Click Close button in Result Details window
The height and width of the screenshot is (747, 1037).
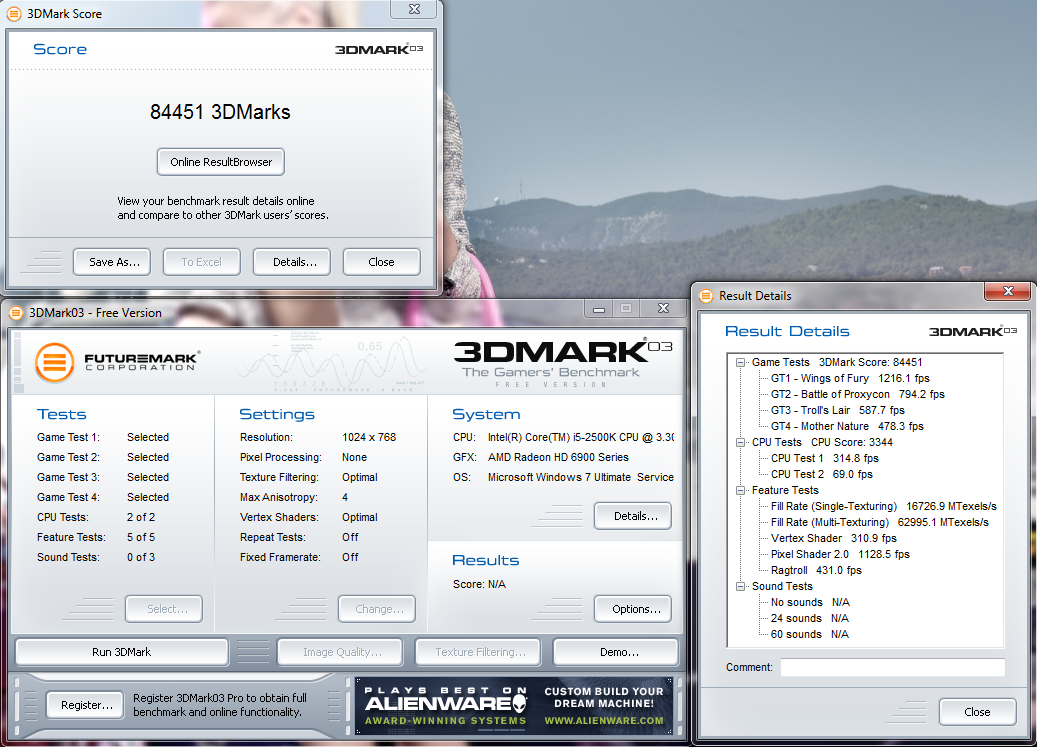tap(977, 712)
